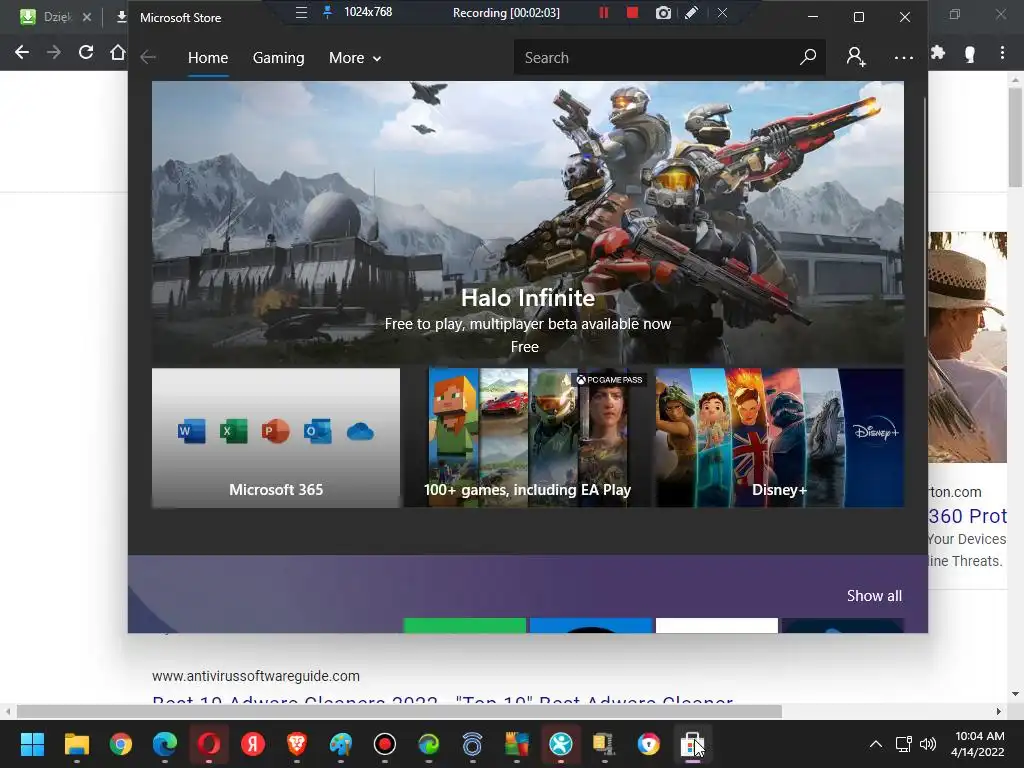Click browser back arrow behind Store window

click(22, 52)
